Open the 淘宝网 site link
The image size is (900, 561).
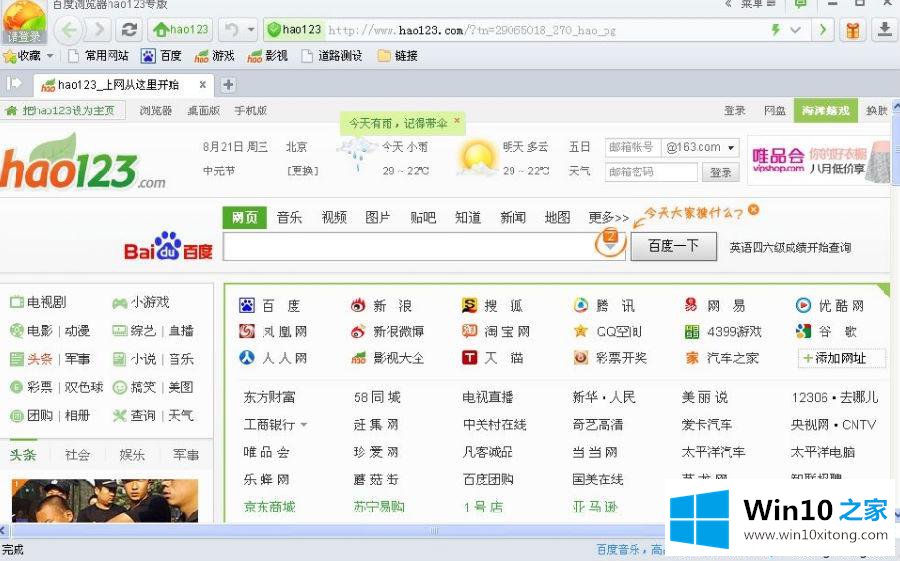pos(496,331)
